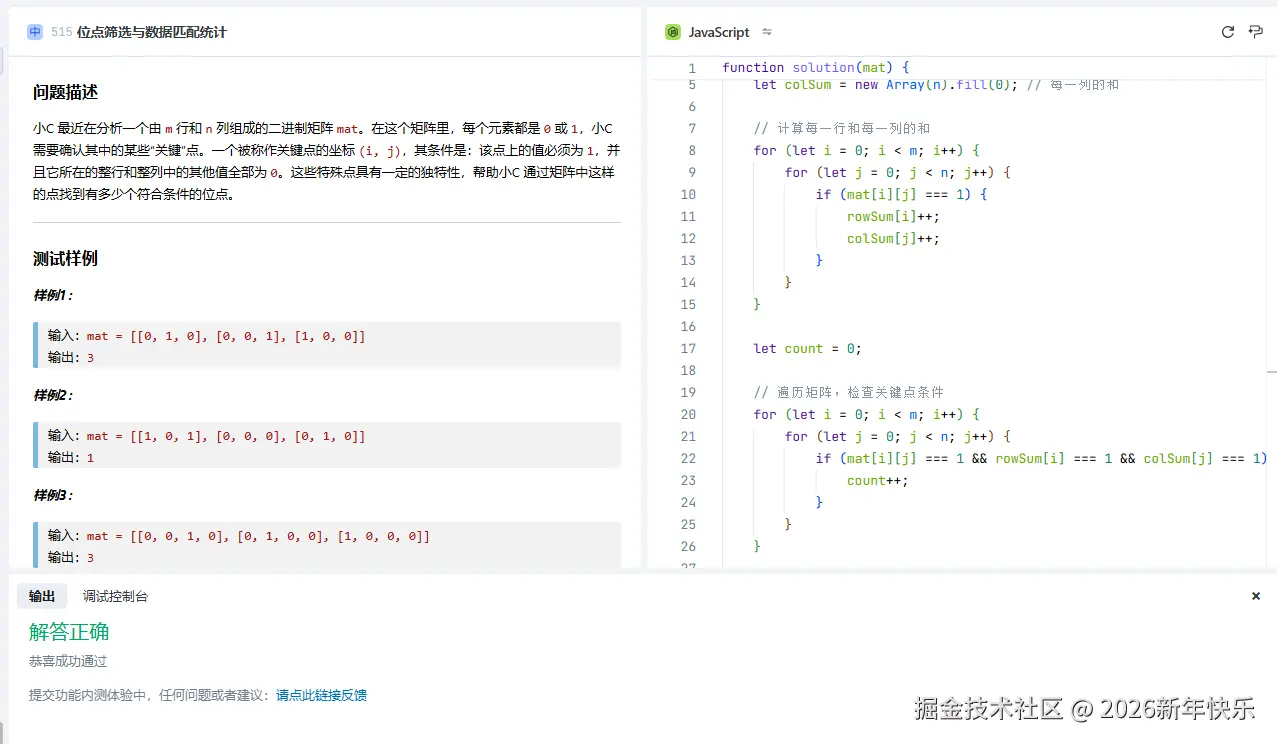Place cursor on the count++ line
Viewport: 1277px width, 744px height.
[x=877, y=481]
